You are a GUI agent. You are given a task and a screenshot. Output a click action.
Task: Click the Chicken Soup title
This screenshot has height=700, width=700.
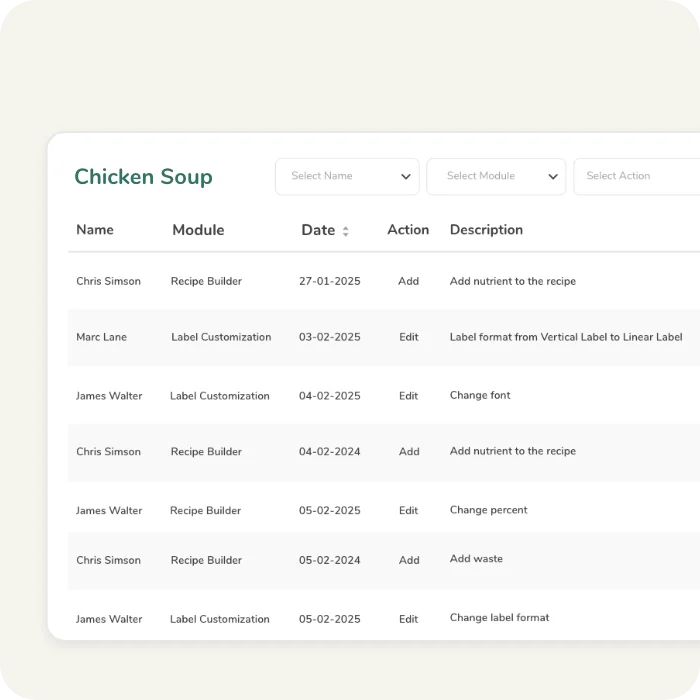coord(143,177)
